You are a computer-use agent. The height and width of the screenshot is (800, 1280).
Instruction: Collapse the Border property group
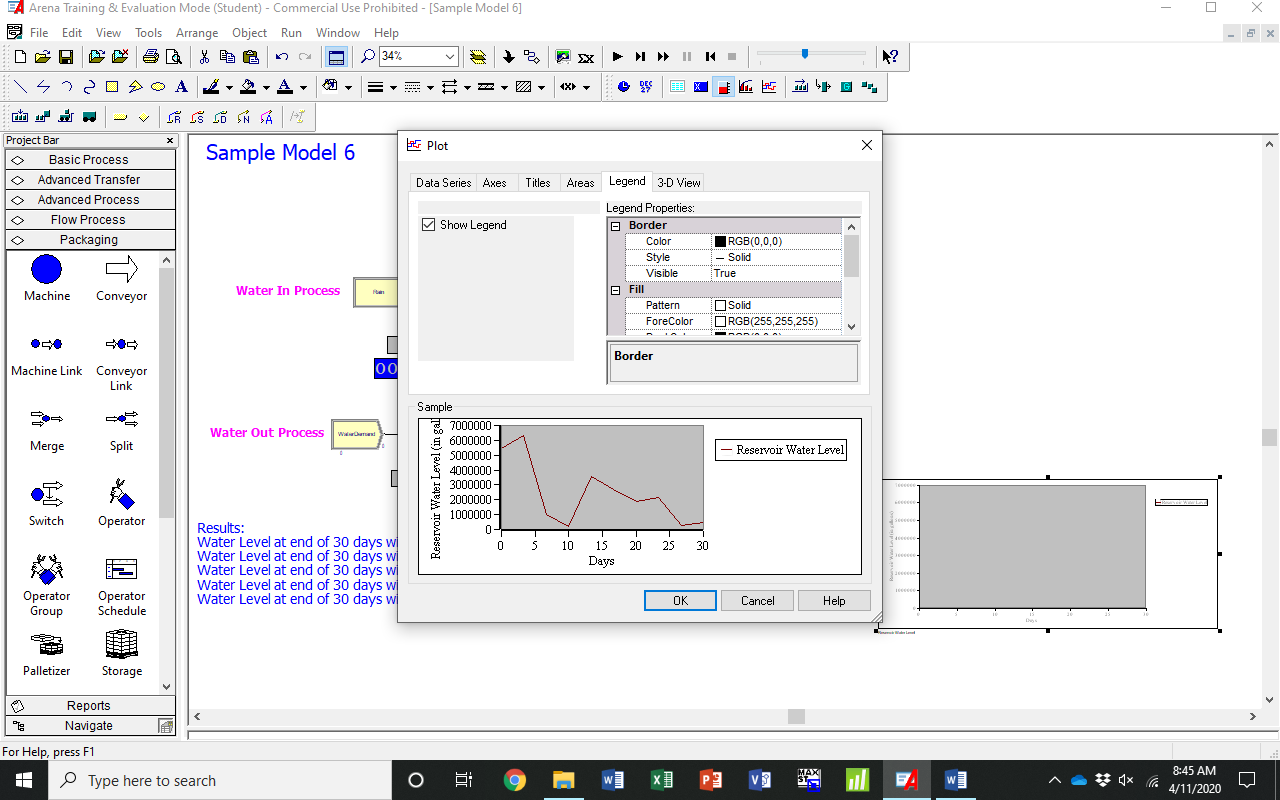tap(615, 226)
